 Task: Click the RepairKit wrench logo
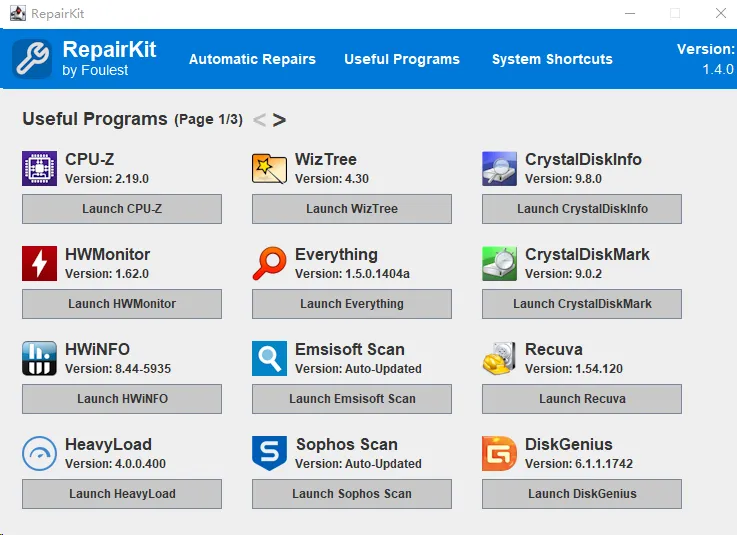32,59
